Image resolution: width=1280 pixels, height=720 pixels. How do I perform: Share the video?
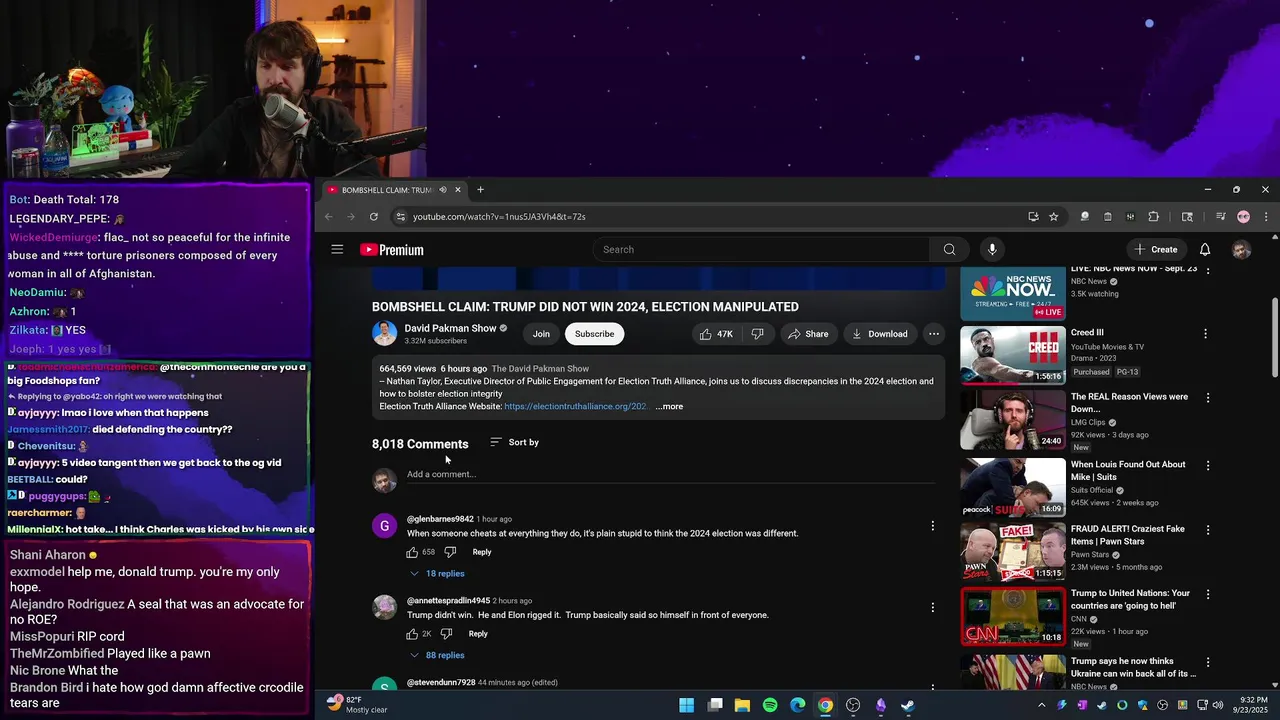tap(807, 334)
